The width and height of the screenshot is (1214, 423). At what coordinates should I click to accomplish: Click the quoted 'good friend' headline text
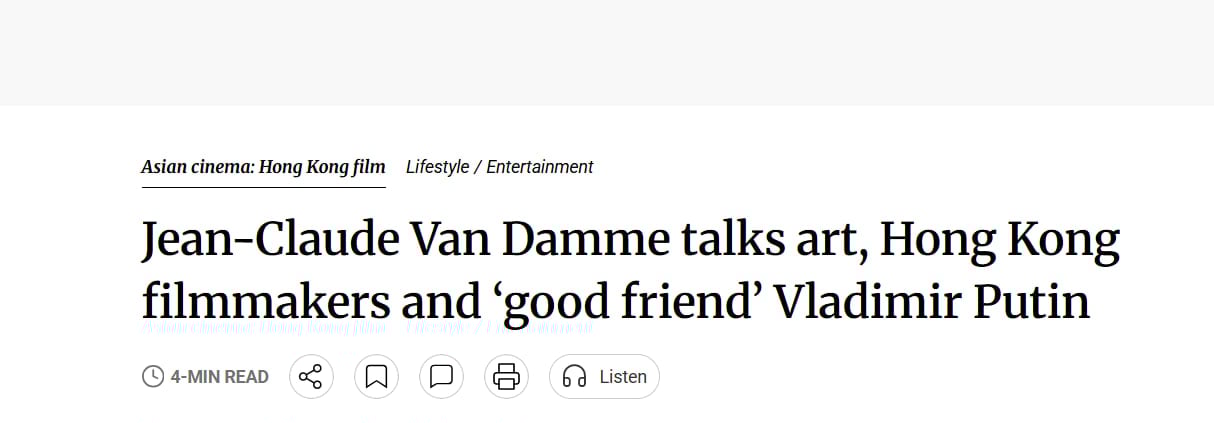[x=612, y=301]
